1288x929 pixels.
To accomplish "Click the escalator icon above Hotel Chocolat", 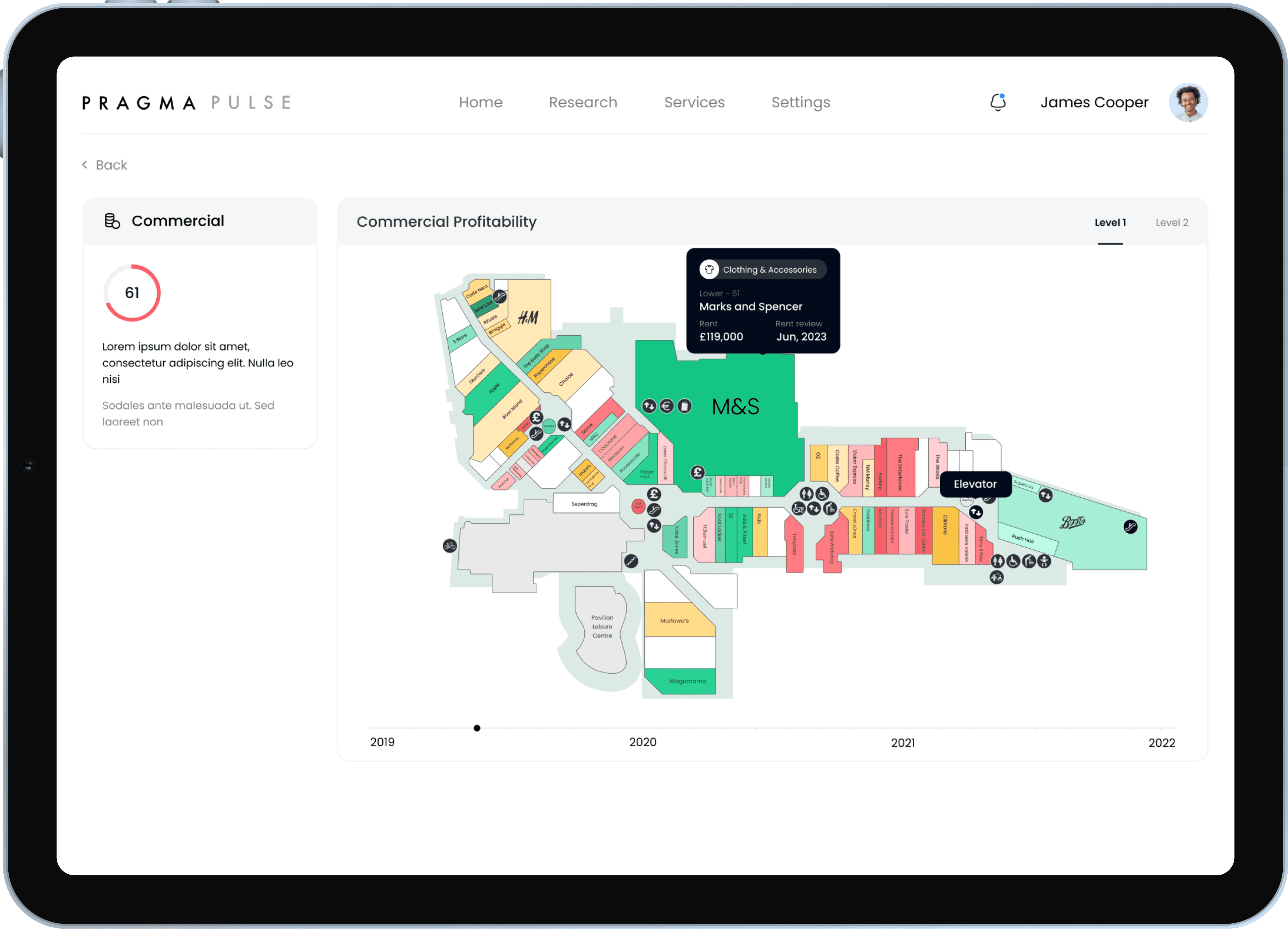I will pyautogui.click(x=536, y=434).
